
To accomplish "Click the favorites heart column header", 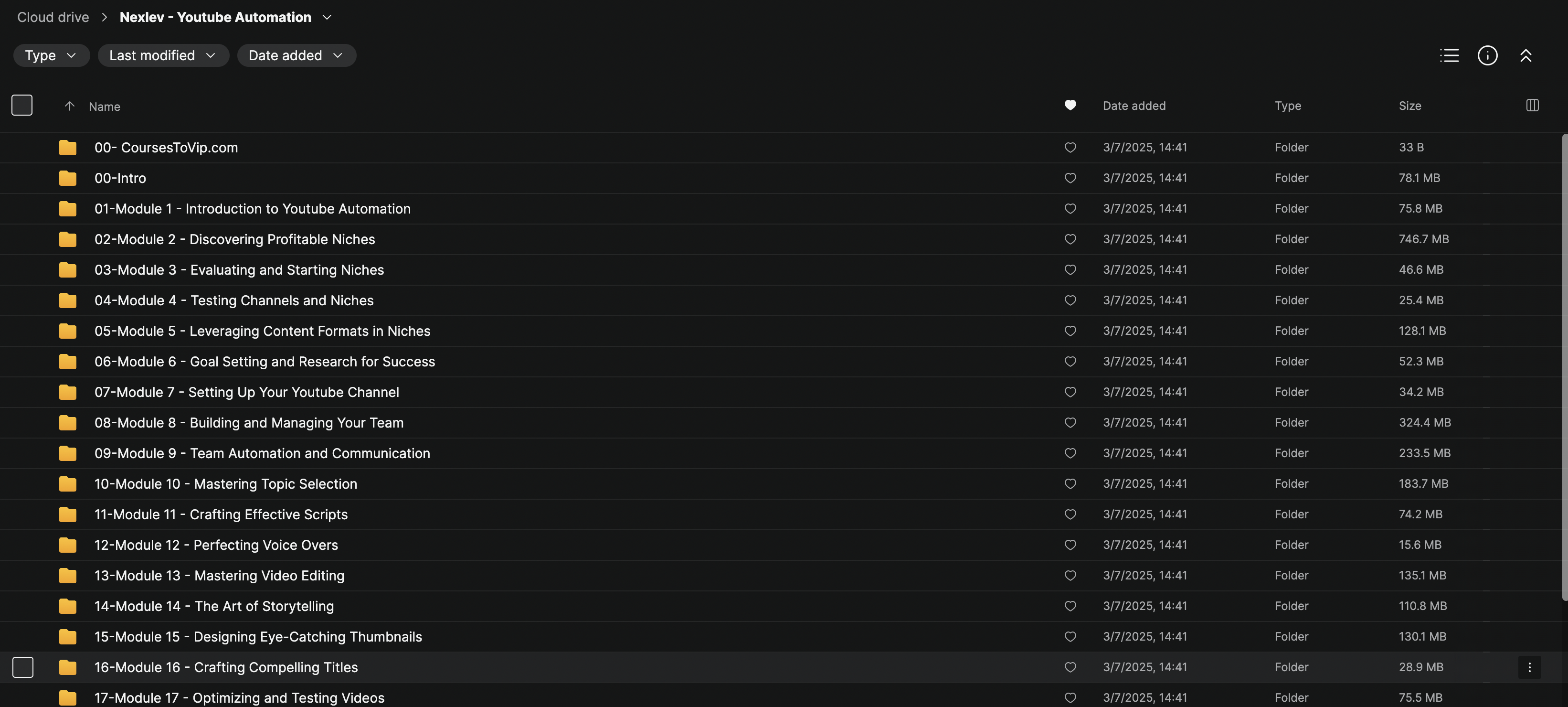I will 1070,106.
